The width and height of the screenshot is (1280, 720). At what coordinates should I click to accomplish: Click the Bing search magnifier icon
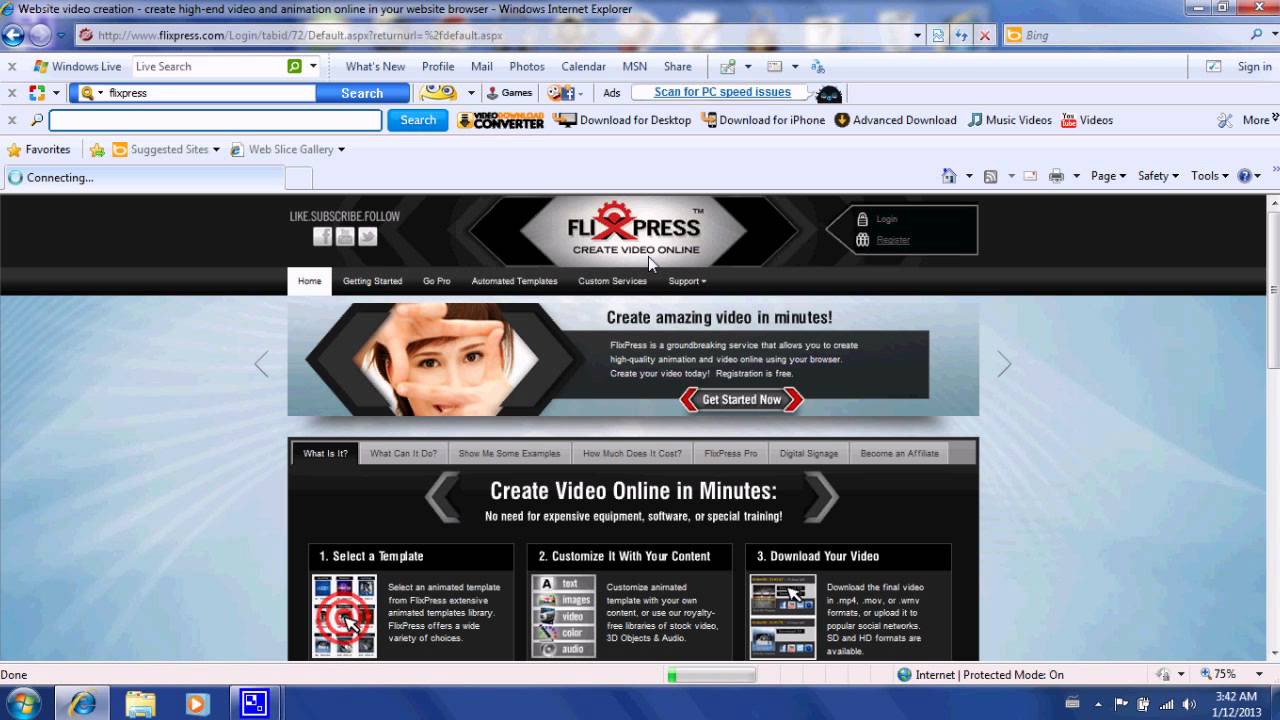point(1257,35)
